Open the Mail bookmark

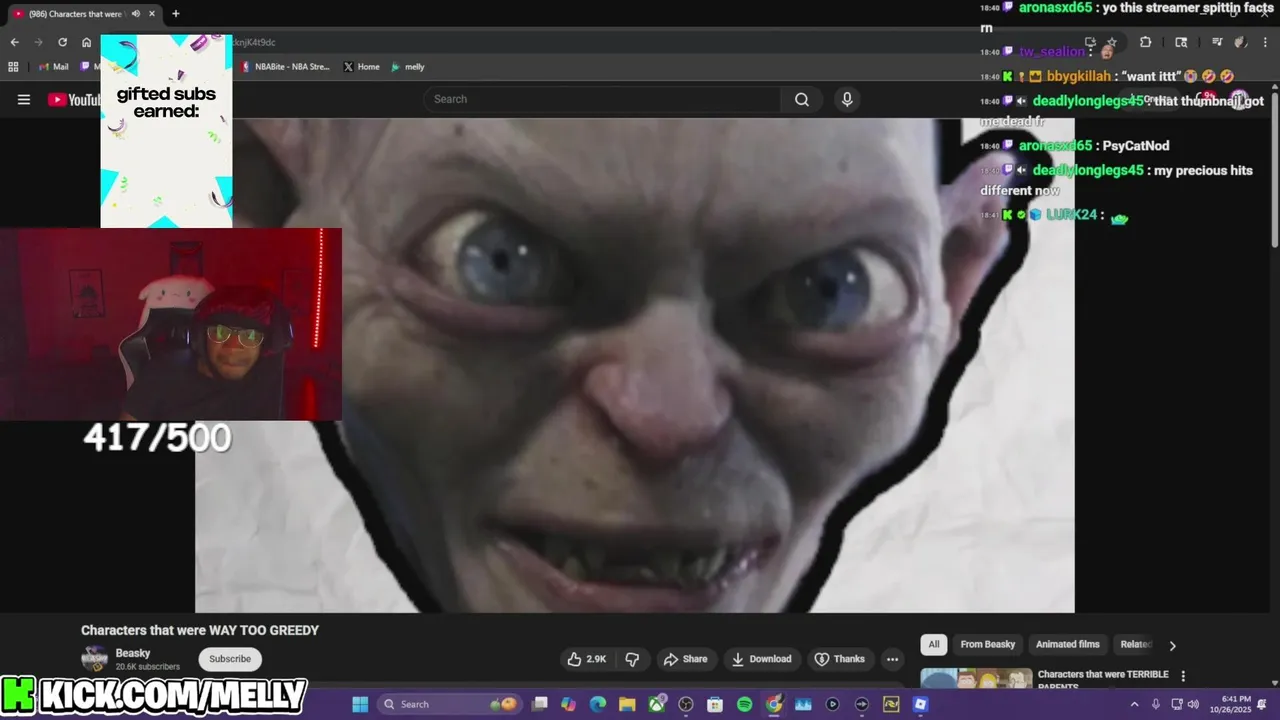(54, 67)
